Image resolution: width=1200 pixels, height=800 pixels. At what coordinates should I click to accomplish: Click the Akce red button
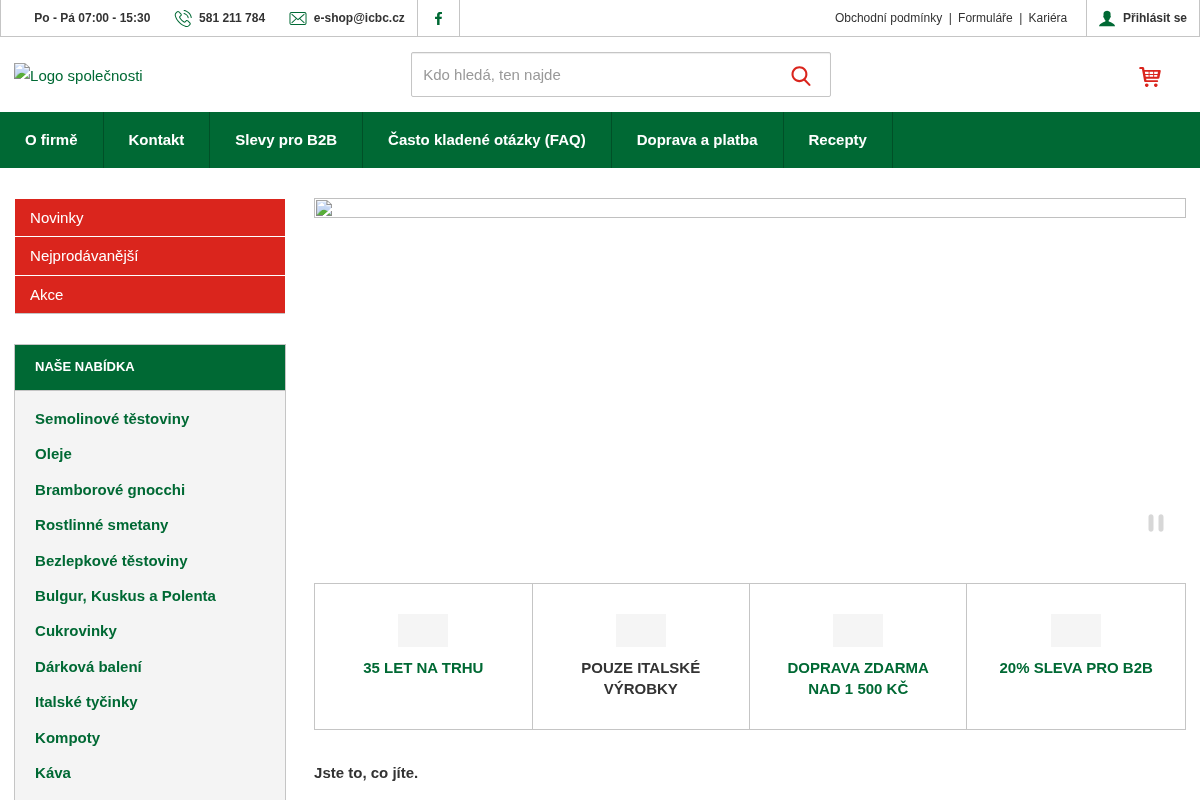[150, 295]
